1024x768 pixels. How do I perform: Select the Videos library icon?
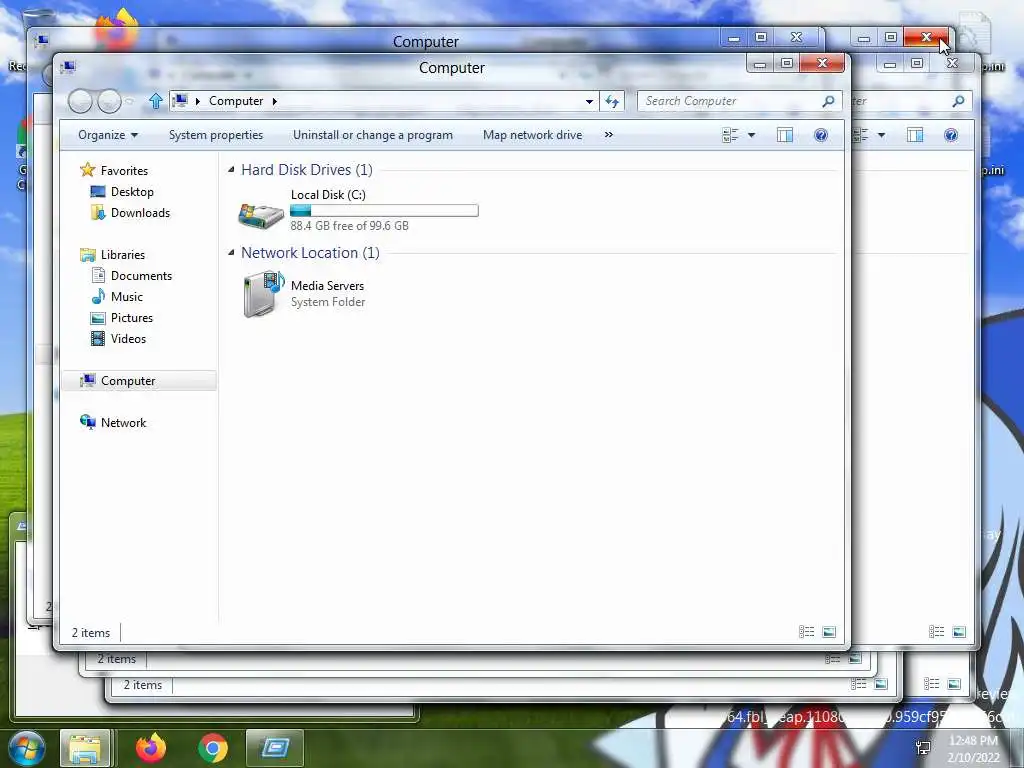coord(98,338)
